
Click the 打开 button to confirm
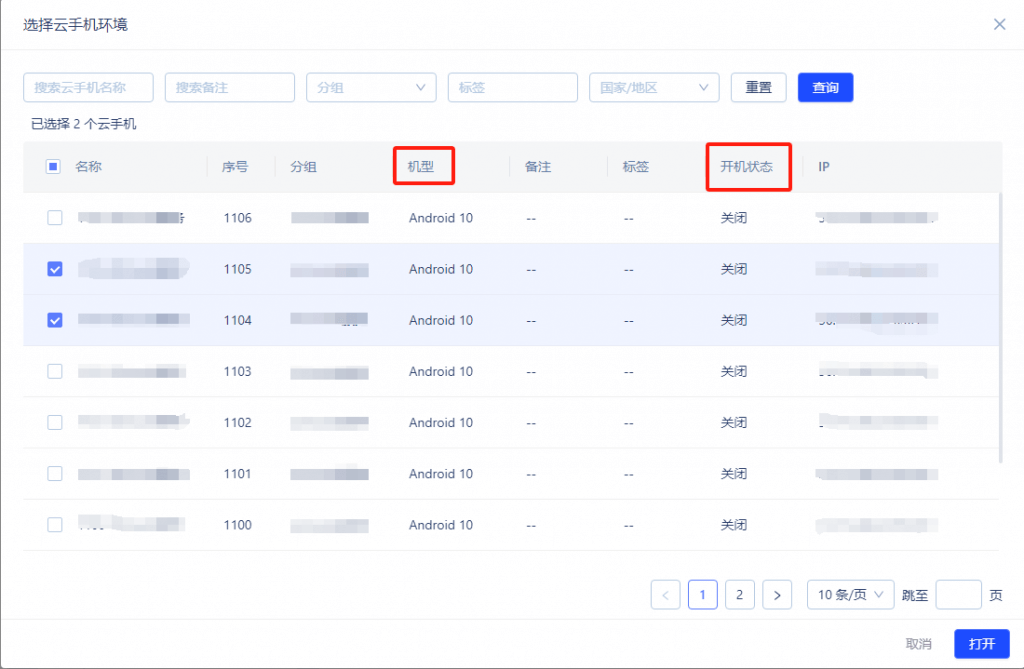click(981, 644)
